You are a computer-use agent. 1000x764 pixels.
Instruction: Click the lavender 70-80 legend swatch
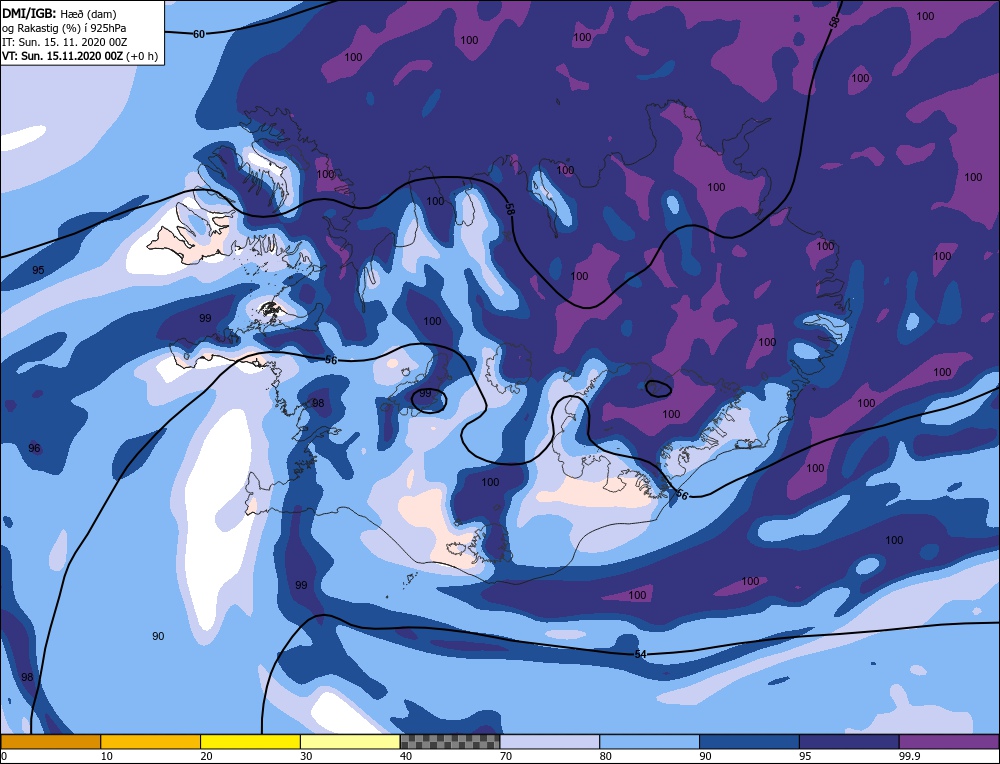550,741
